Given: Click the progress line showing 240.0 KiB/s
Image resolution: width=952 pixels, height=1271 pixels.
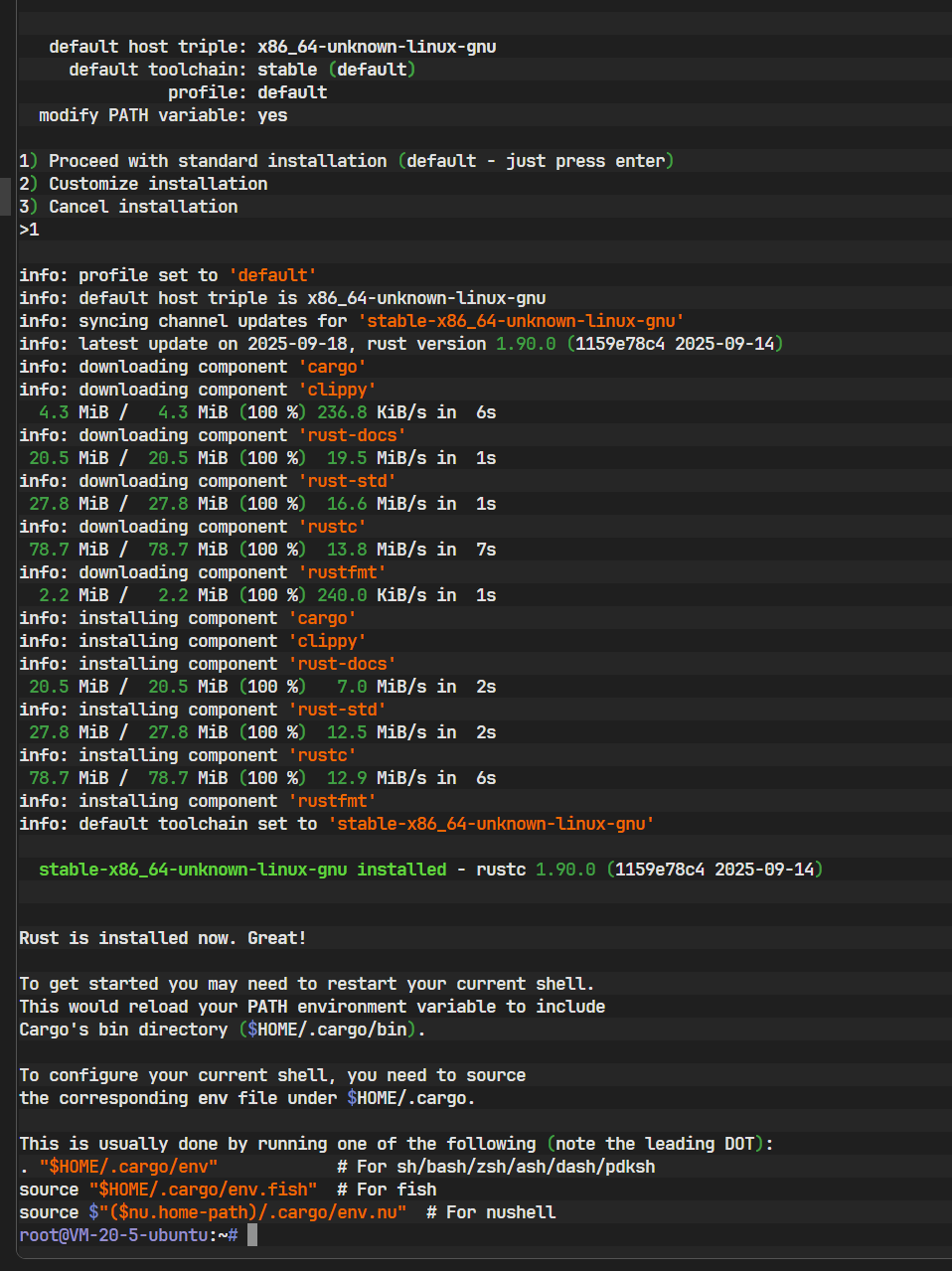Looking at the screenshot, I should [x=267, y=595].
